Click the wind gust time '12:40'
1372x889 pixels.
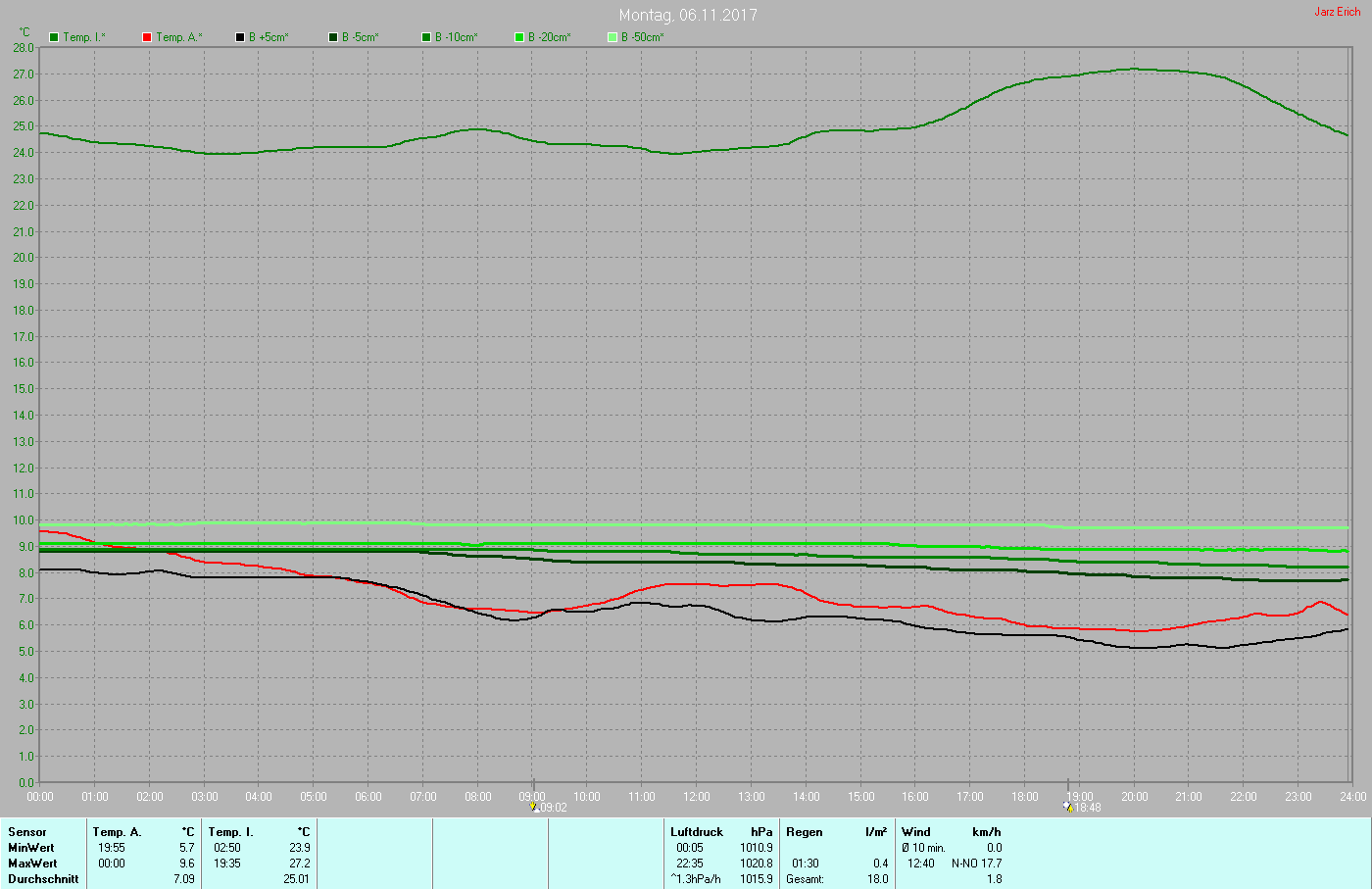tap(921, 864)
